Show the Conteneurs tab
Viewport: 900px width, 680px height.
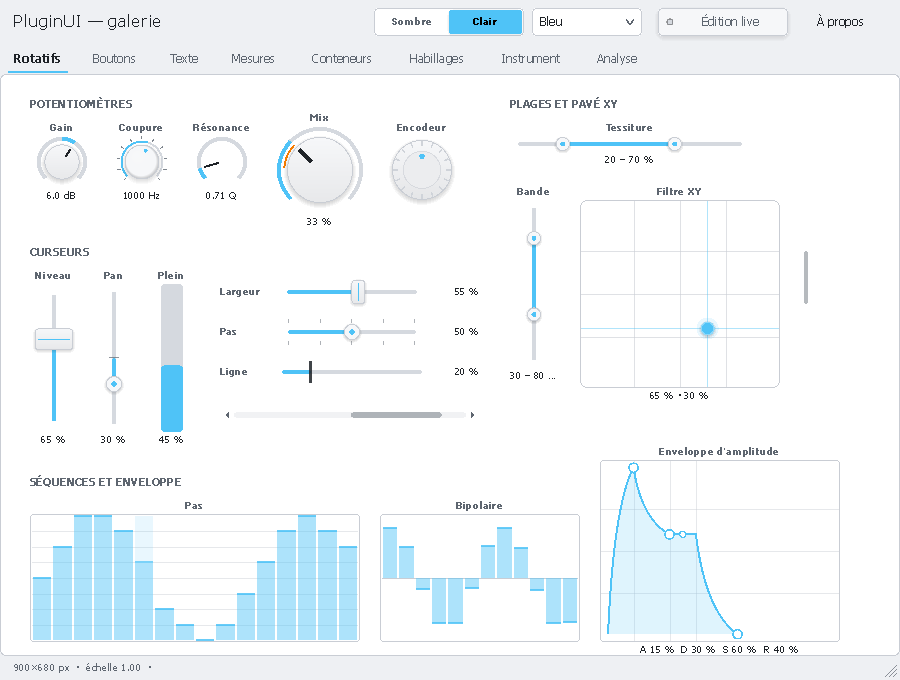click(x=341, y=59)
